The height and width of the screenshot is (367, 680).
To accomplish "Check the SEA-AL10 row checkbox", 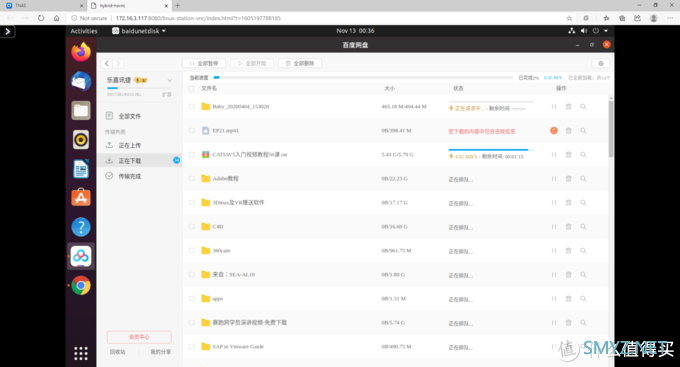I will (x=191, y=275).
